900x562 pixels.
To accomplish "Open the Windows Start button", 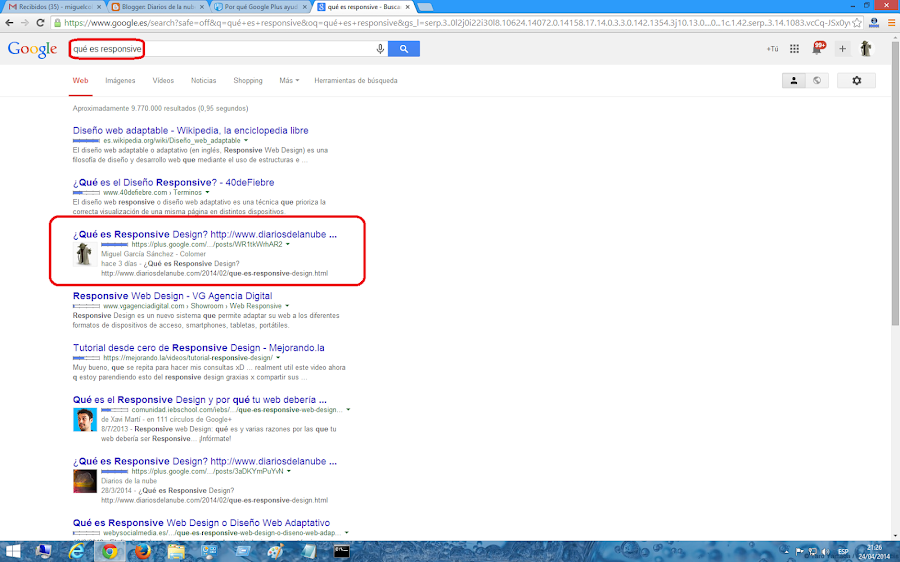I will (13, 552).
